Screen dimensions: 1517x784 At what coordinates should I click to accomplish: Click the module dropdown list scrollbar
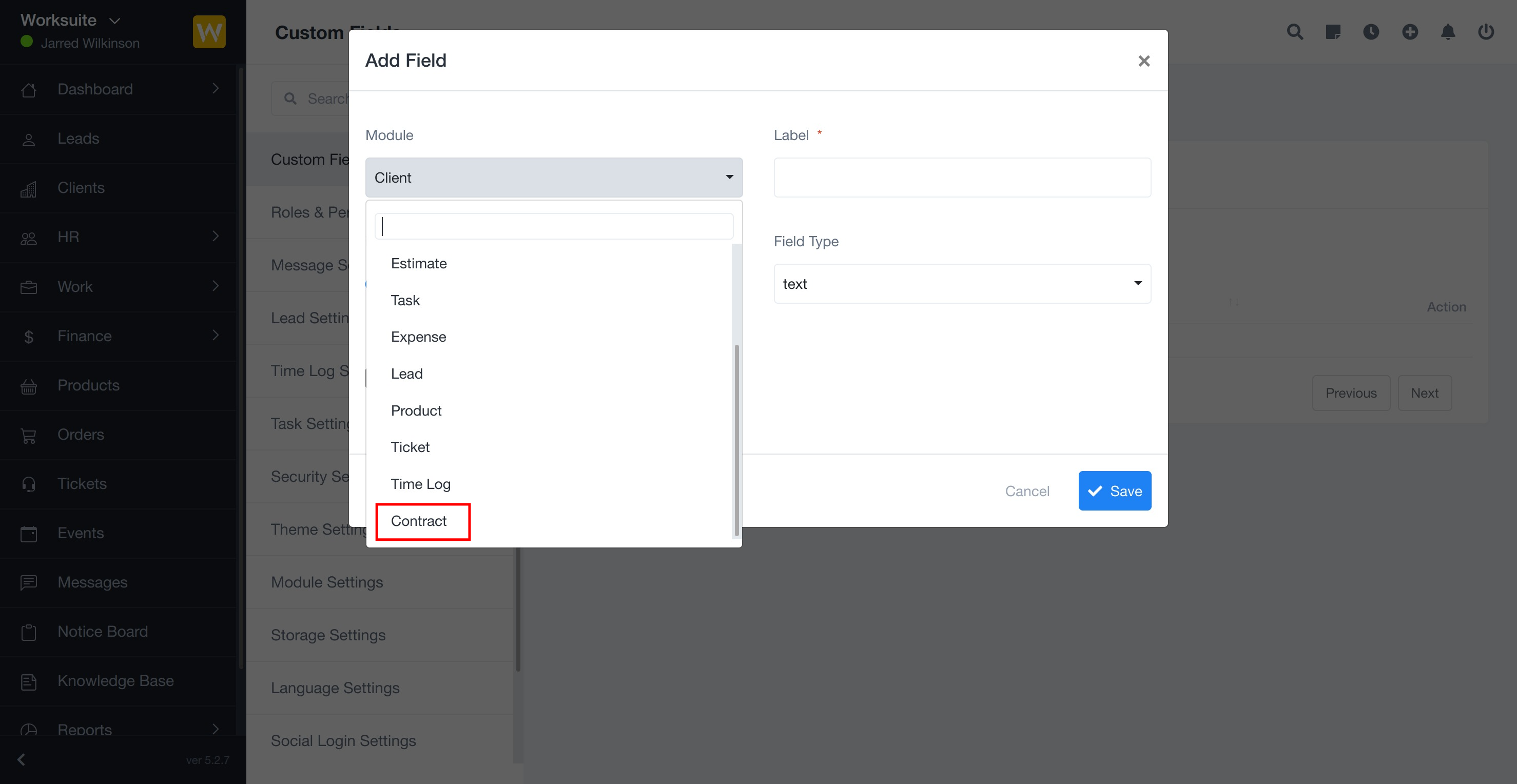[736, 441]
